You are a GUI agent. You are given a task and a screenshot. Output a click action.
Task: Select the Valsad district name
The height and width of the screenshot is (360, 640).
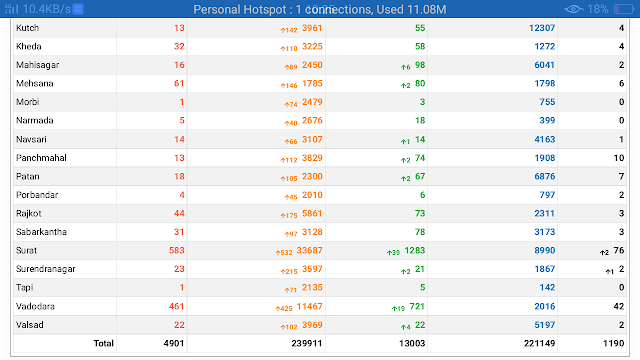[x=29, y=325]
